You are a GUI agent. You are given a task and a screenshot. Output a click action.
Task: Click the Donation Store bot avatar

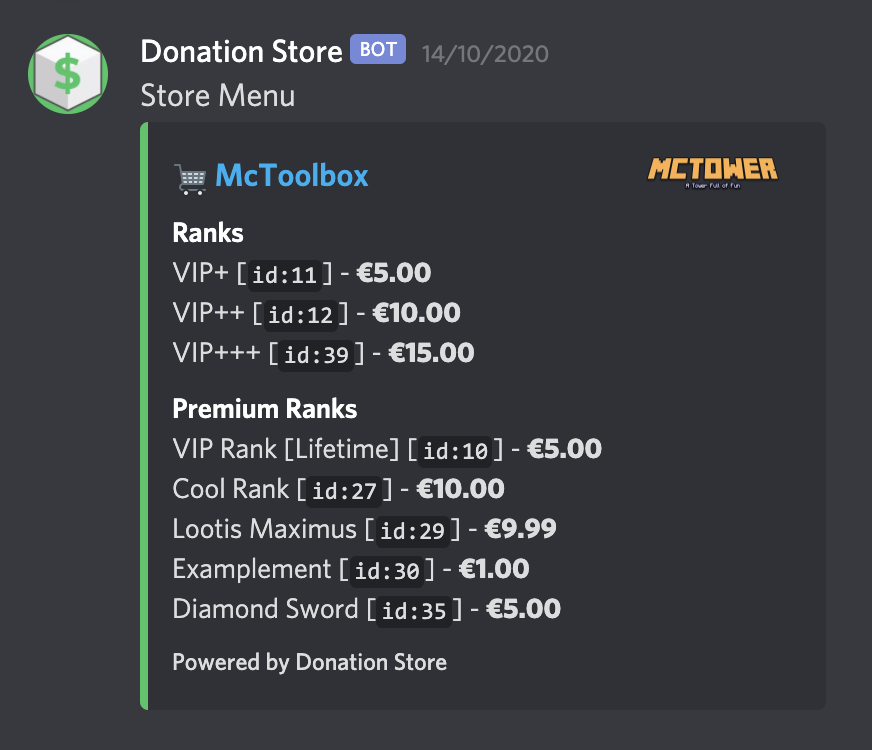point(68,74)
